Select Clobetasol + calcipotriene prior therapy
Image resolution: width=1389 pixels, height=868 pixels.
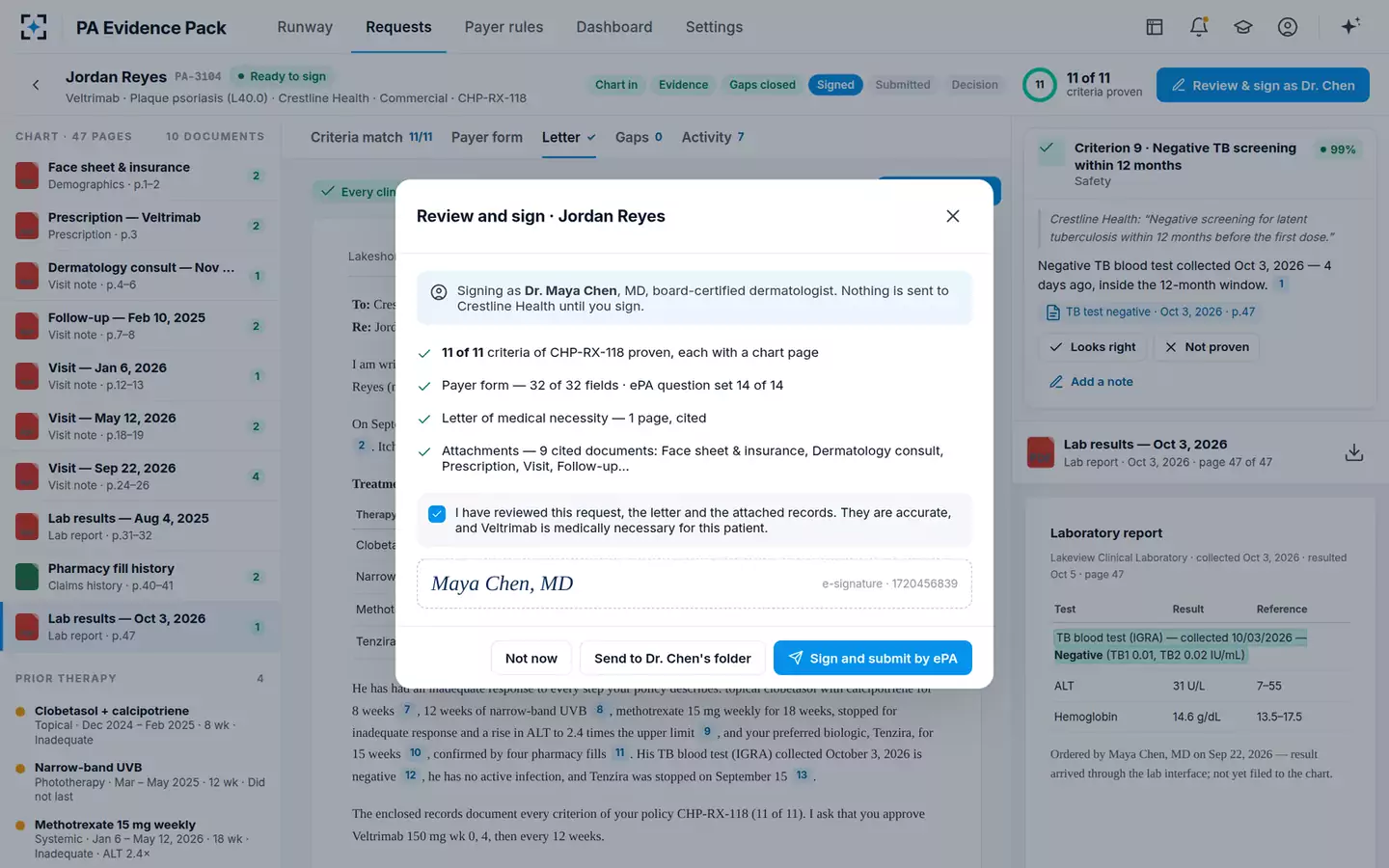[140, 725]
